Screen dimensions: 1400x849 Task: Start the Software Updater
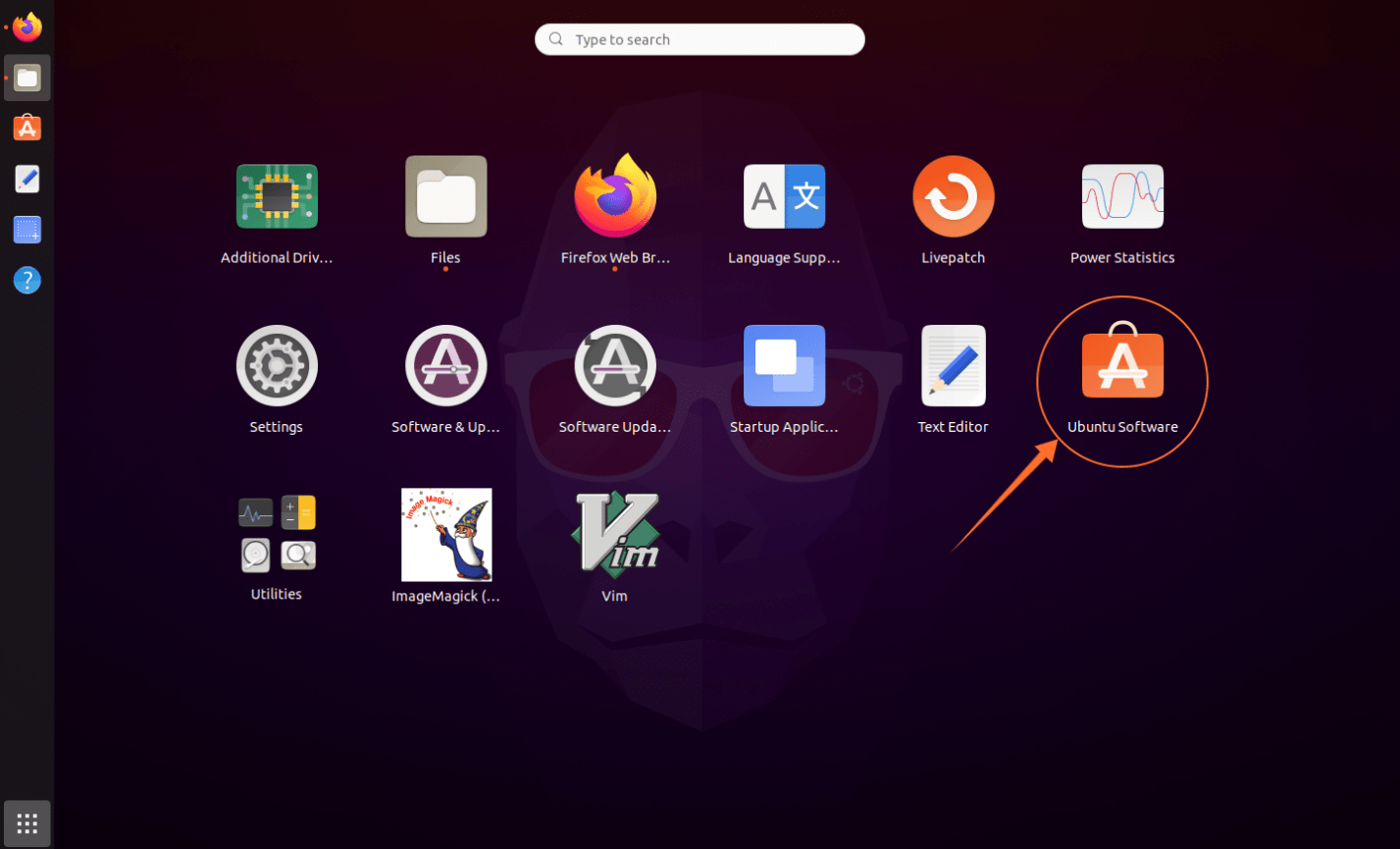click(x=615, y=365)
